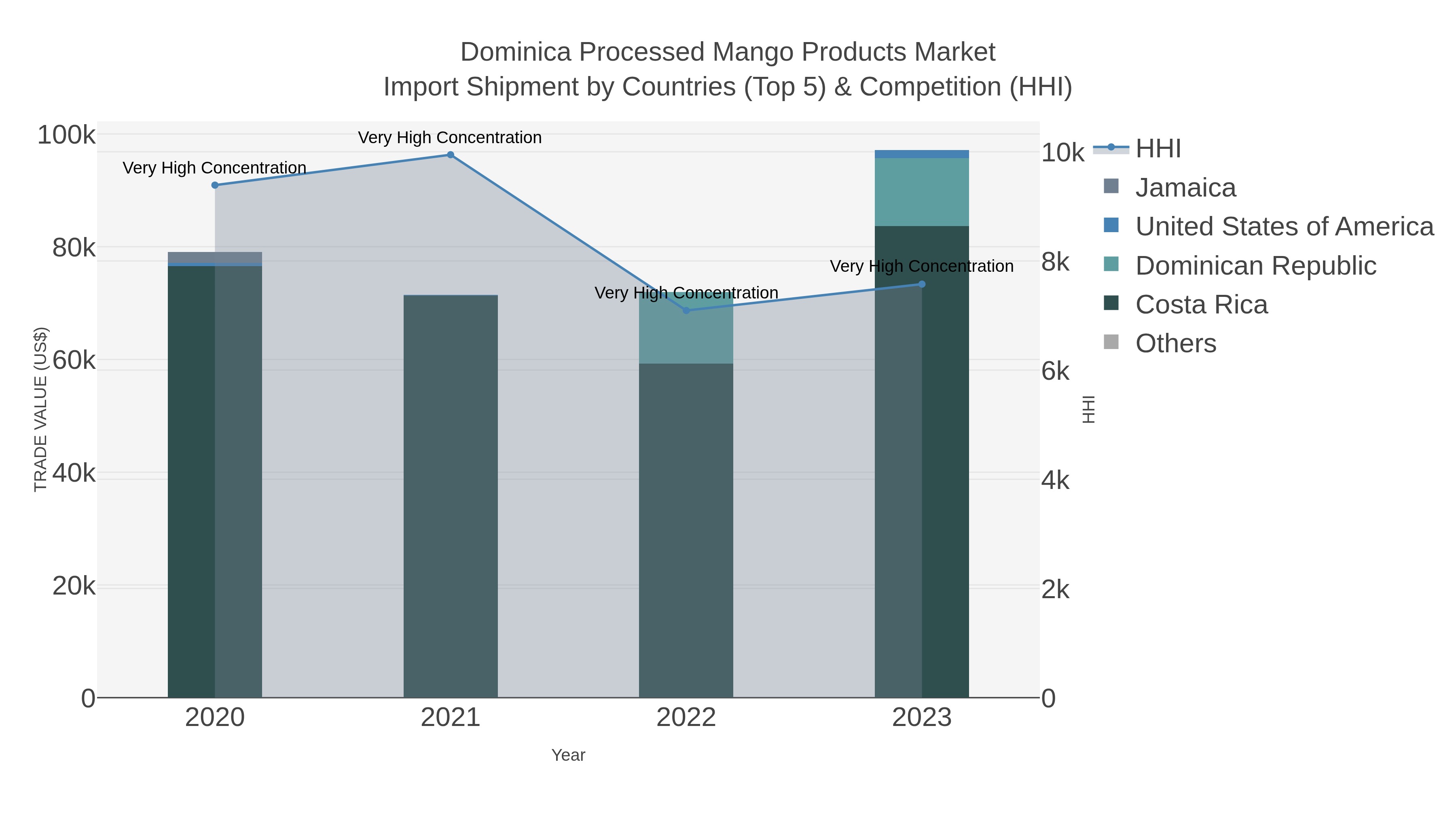The image size is (1456, 819).
Task: Click the 2020 HHI data point
Action: pyautogui.click(x=215, y=185)
